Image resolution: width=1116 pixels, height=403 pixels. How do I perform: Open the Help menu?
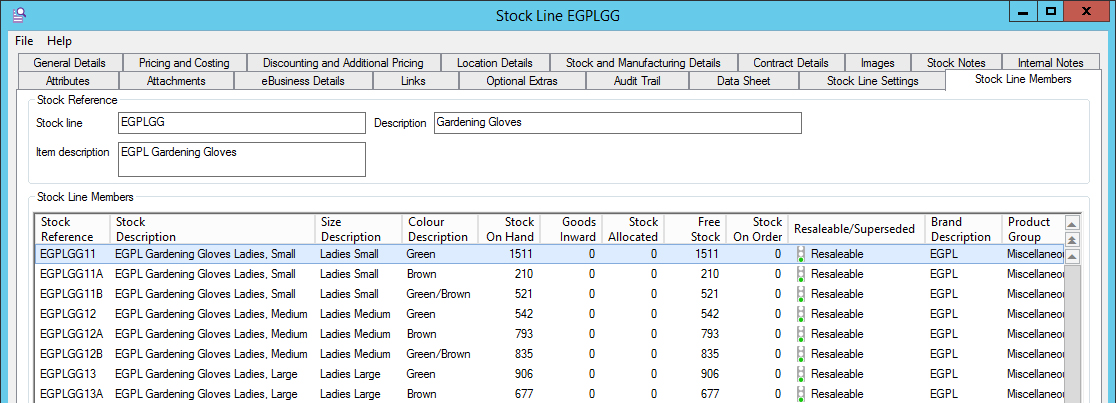(x=60, y=41)
